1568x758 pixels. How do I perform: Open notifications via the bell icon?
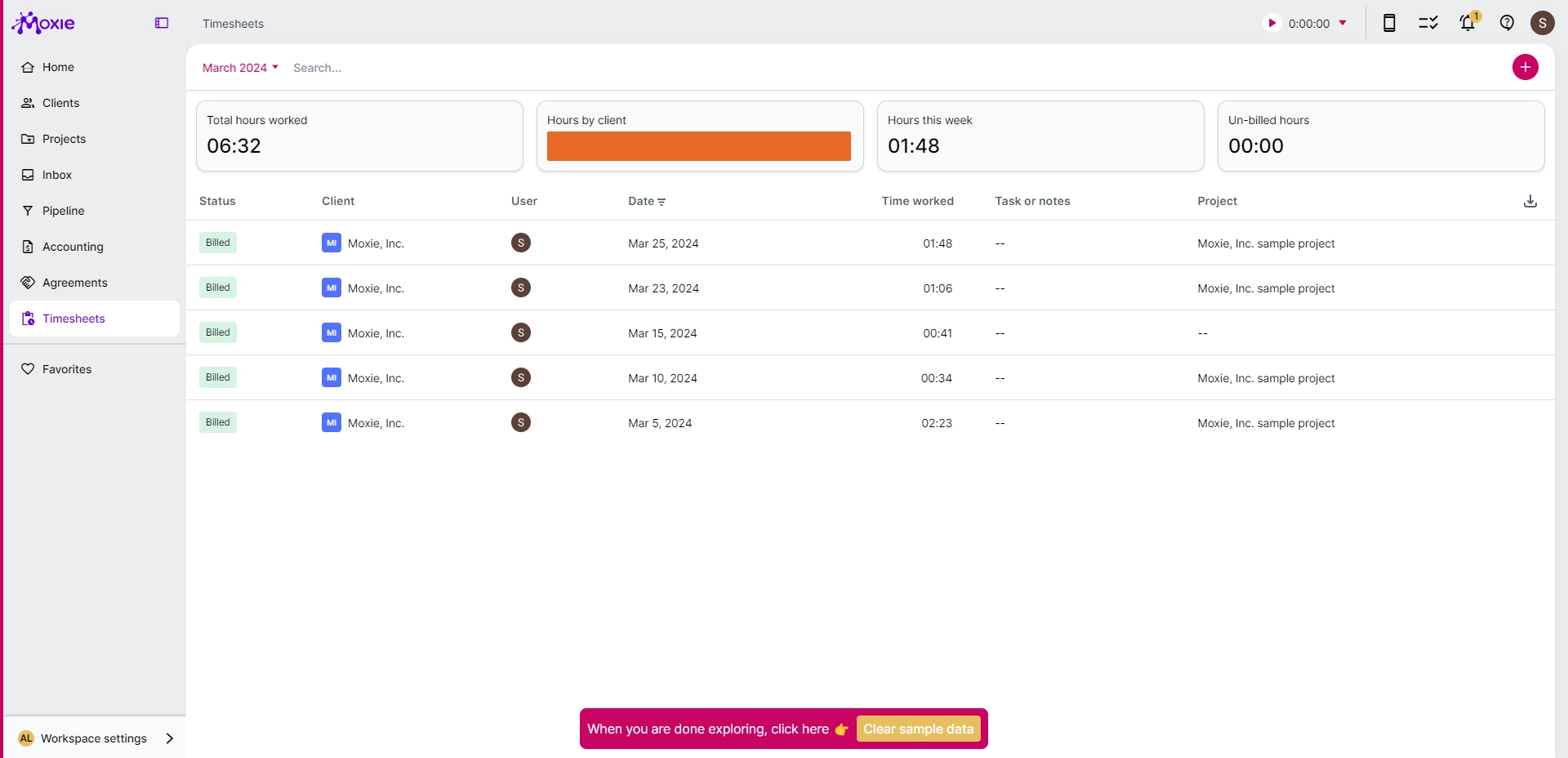[x=1467, y=23]
